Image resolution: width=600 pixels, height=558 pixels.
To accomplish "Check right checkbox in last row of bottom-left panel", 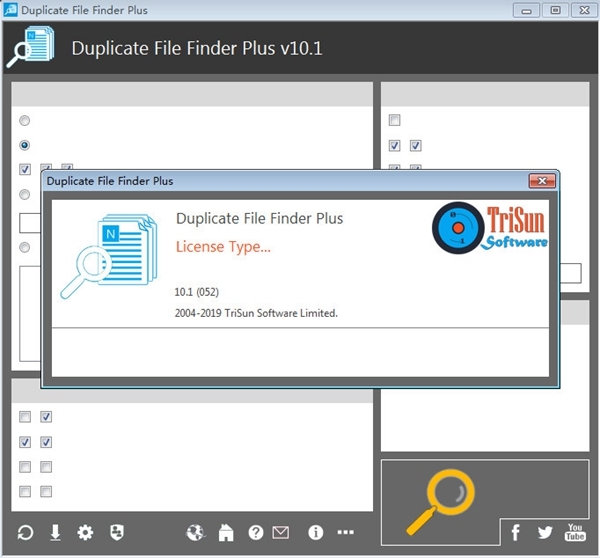I will [46, 491].
